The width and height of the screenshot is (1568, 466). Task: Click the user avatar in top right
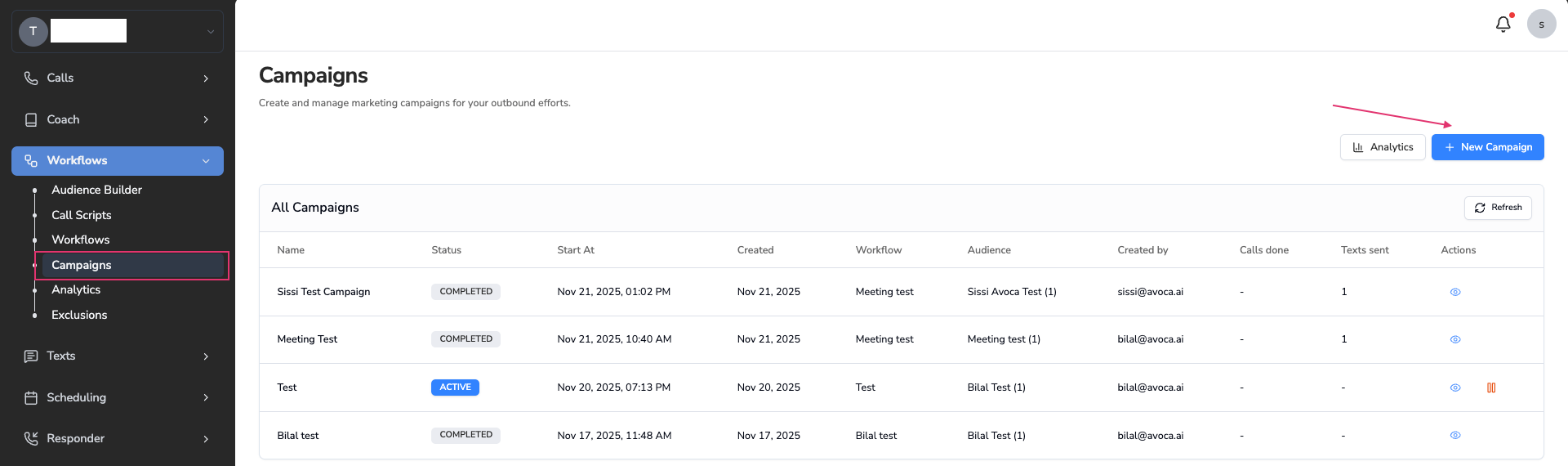coord(1541,25)
